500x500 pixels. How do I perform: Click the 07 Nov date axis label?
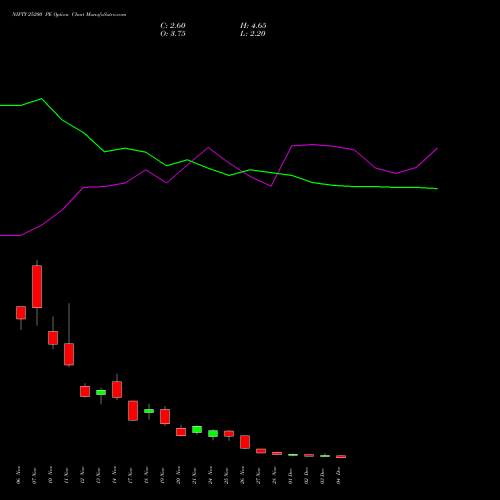click(34, 475)
